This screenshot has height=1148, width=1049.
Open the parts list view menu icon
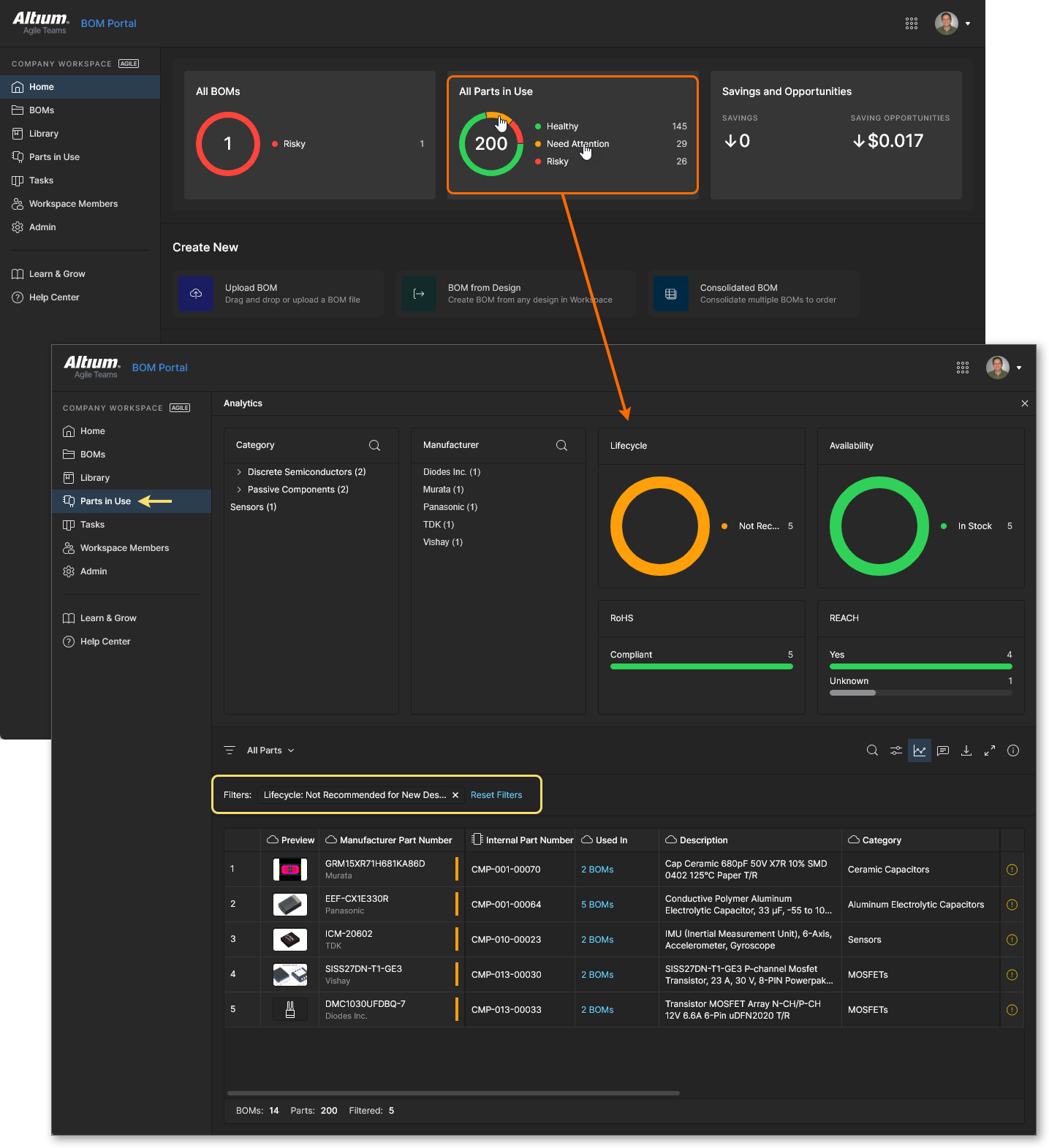coord(230,750)
